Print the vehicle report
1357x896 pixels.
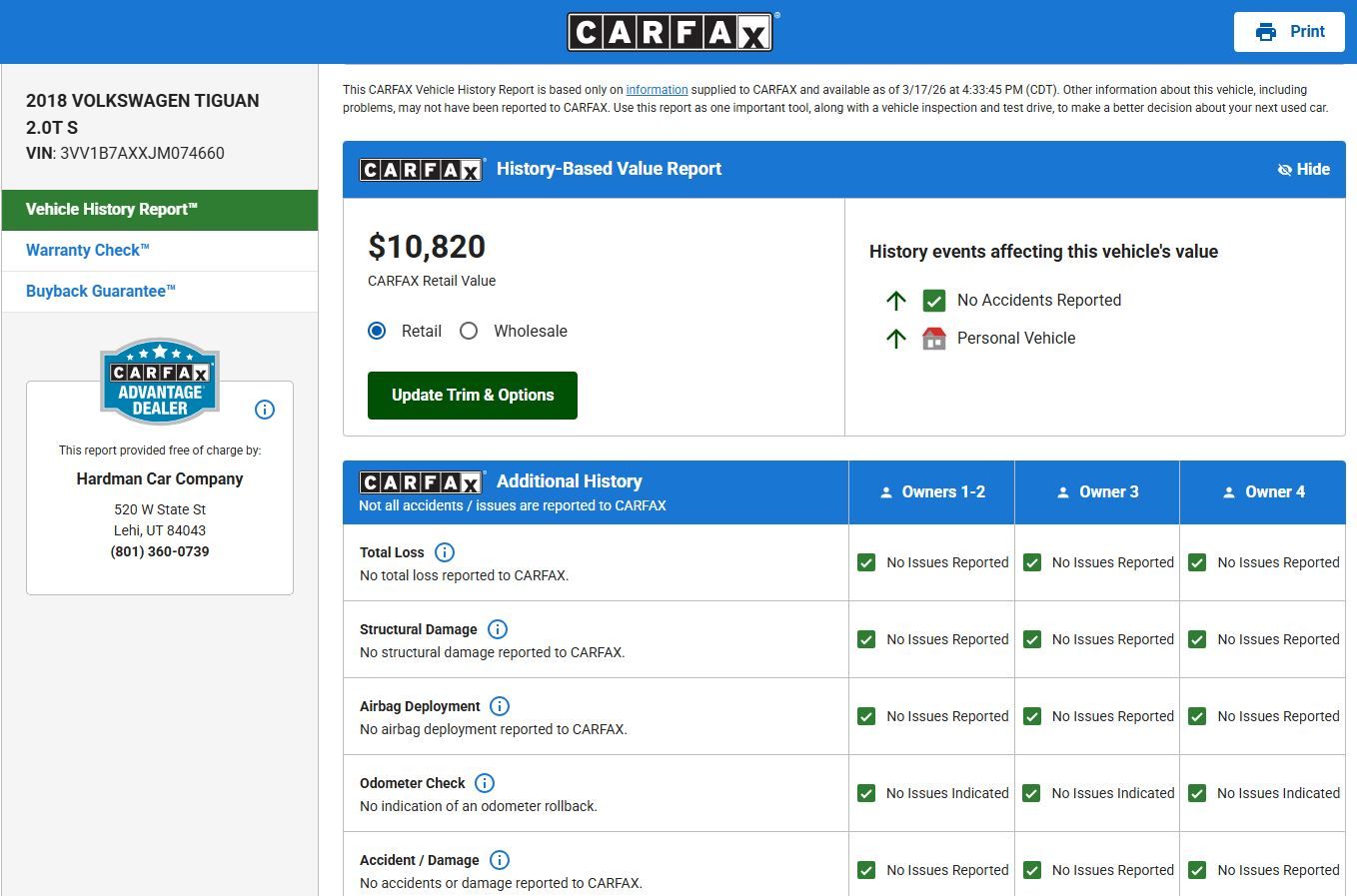pos(1289,32)
